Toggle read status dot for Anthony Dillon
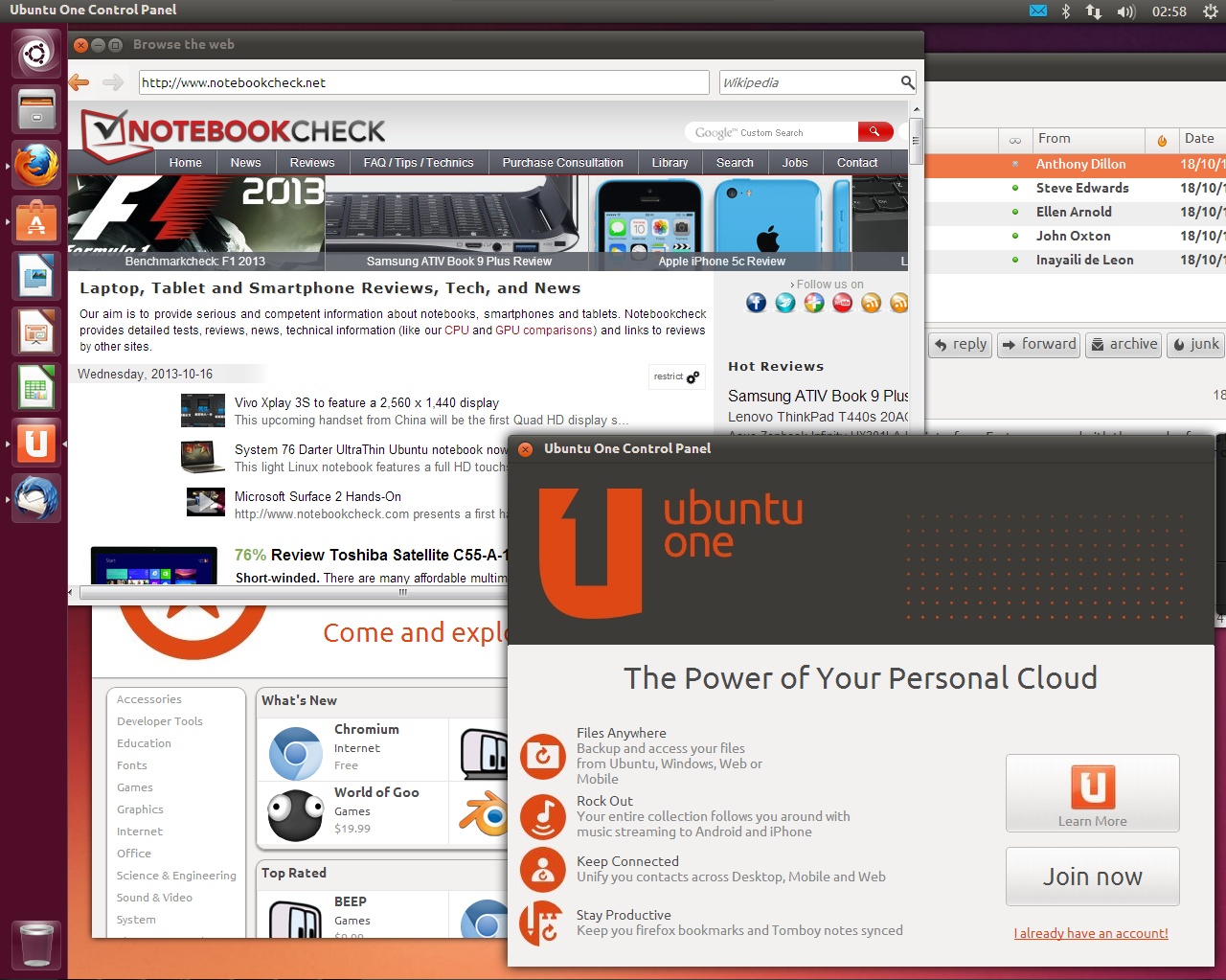This screenshot has width=1226, height=980. (x=1015, y=165)
